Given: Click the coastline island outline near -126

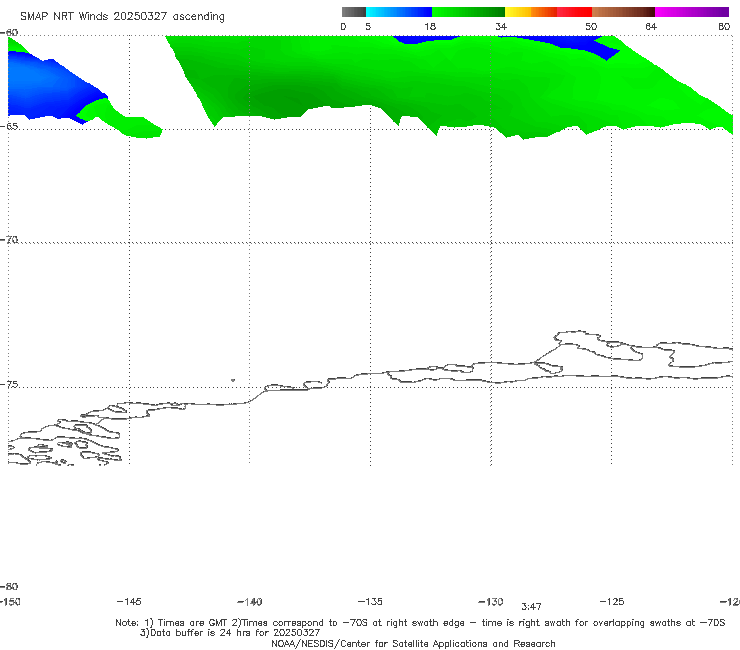Looking at the screenshot, I should click(x=599, y=346).
